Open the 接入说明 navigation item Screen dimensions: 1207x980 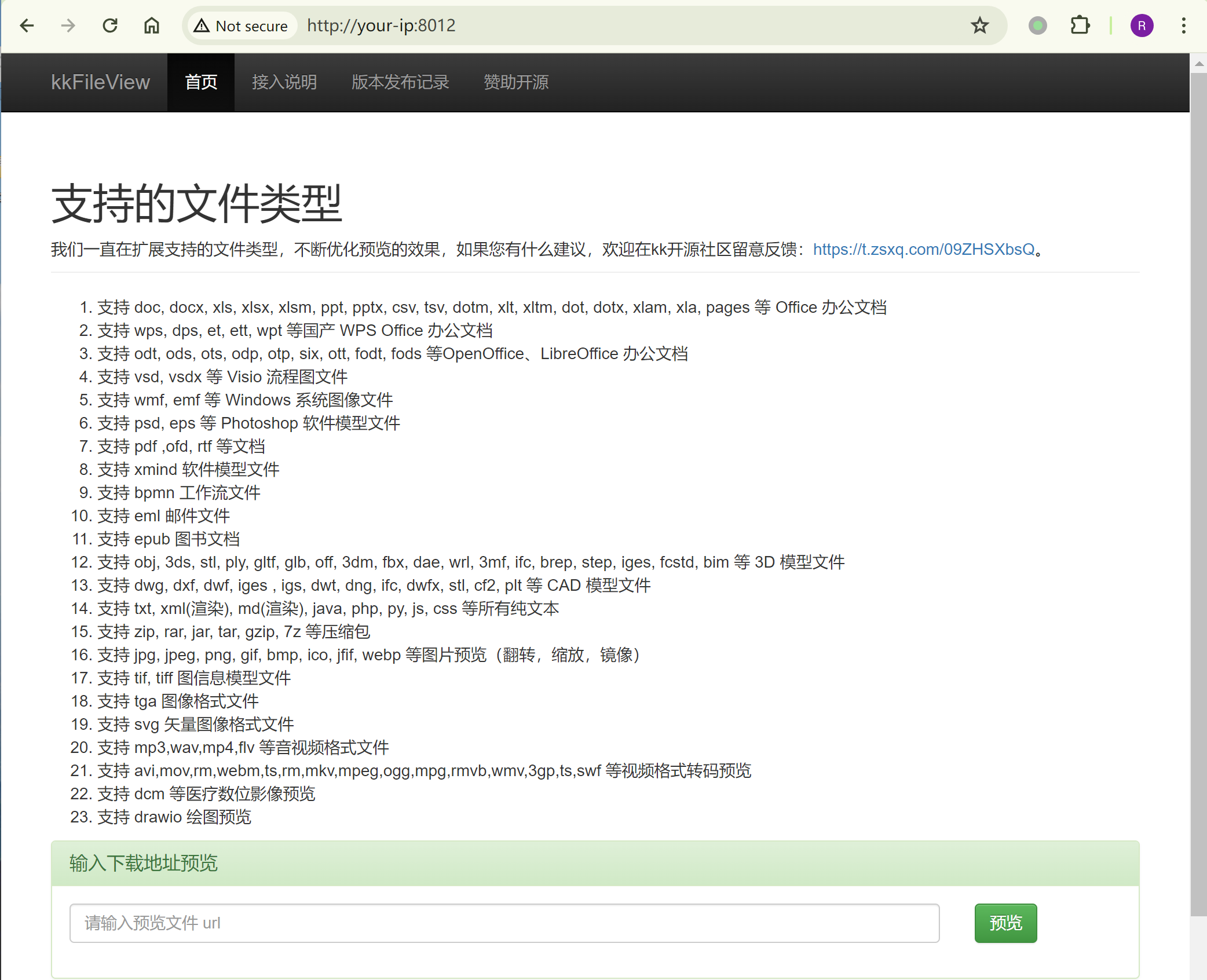click(x=284, y=82)
